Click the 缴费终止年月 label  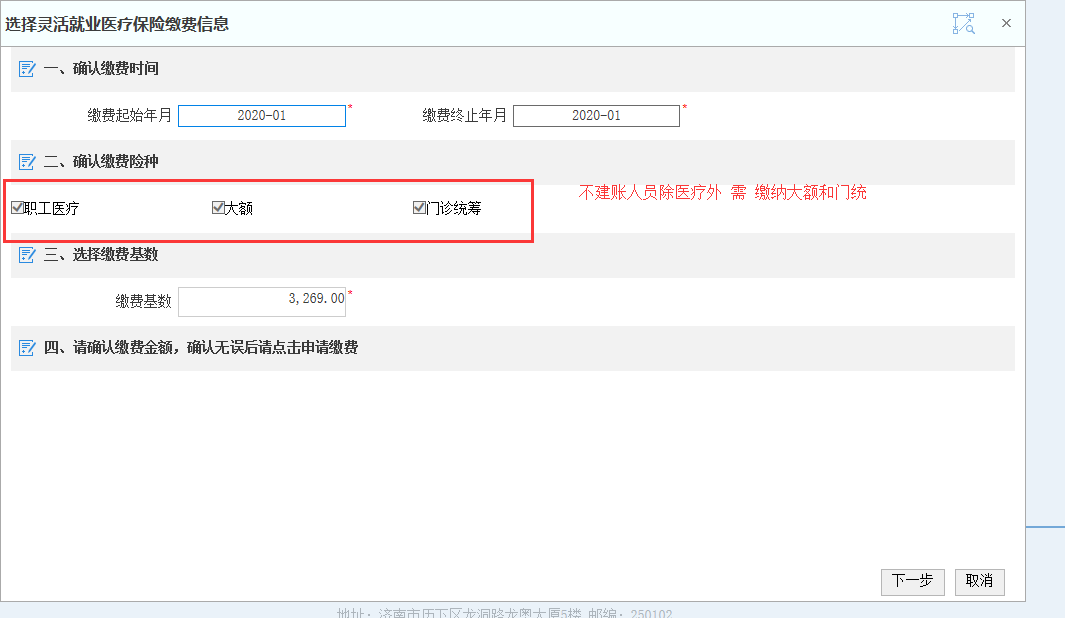[465, 115]
